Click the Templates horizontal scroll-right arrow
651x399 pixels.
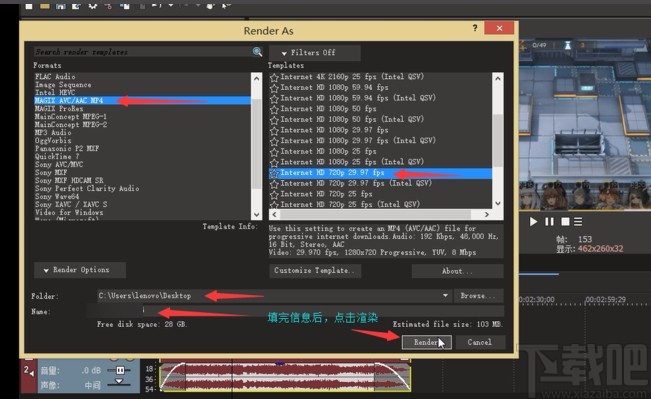click(487, 214)
